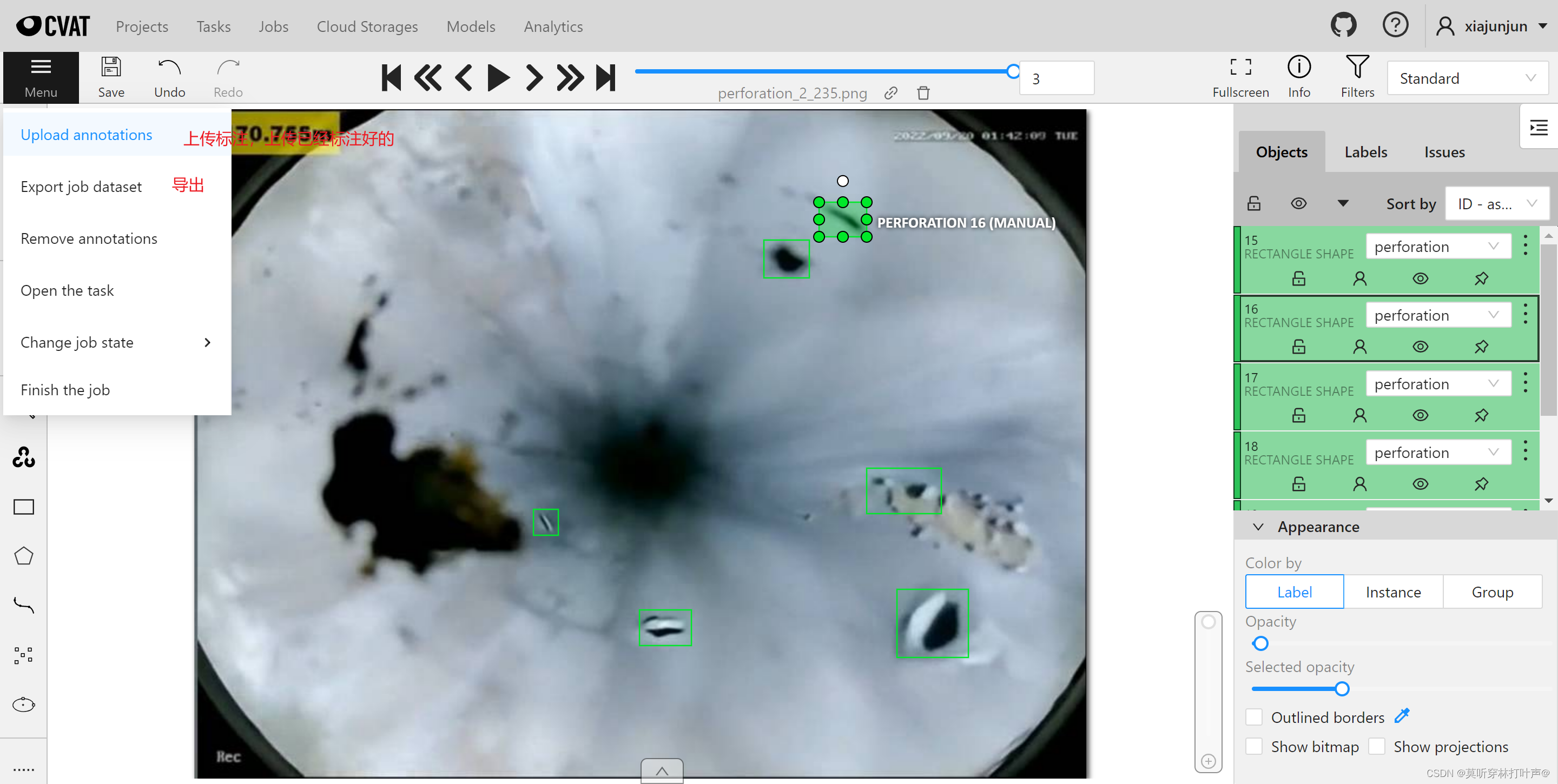Open the three-dot menu of object 16
The width and height of the screenshot is (1558, 784).
tap(1526, 314)
